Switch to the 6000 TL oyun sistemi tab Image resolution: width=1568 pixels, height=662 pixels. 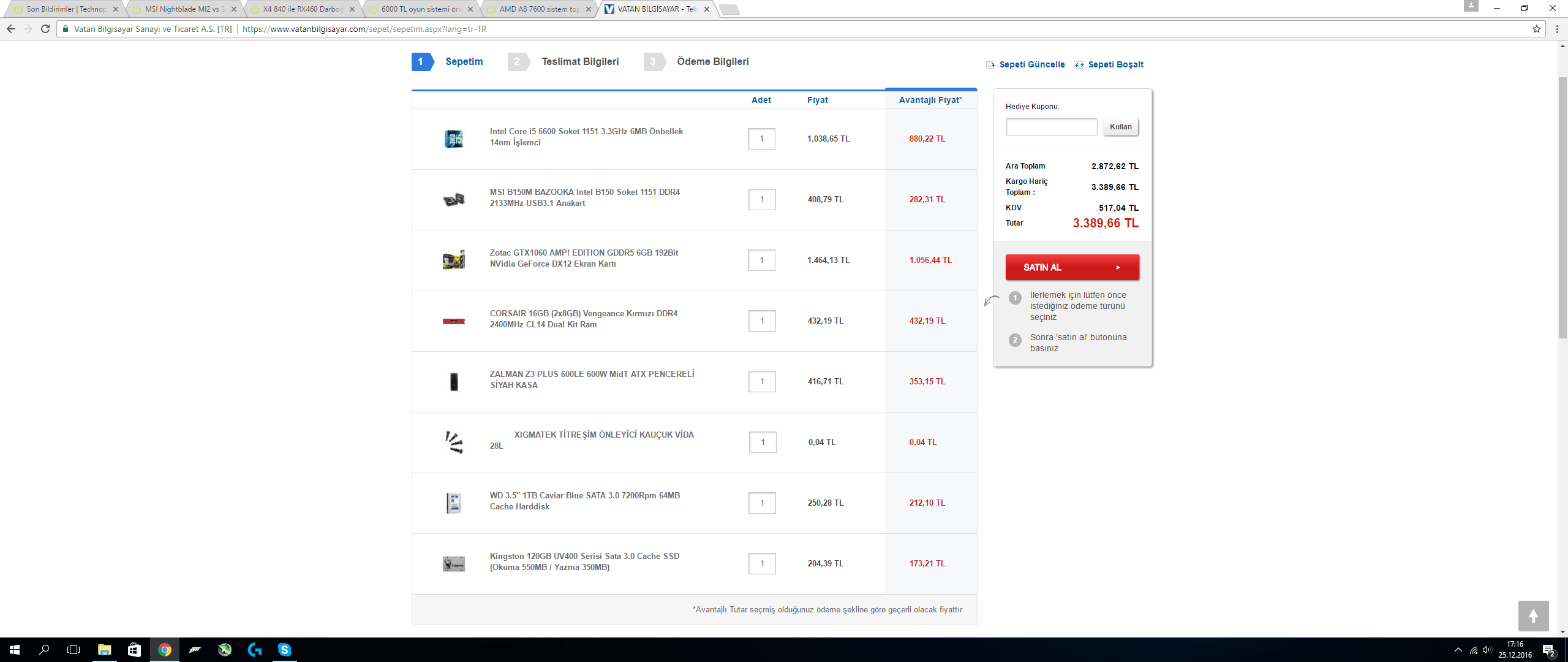(421, 9)
